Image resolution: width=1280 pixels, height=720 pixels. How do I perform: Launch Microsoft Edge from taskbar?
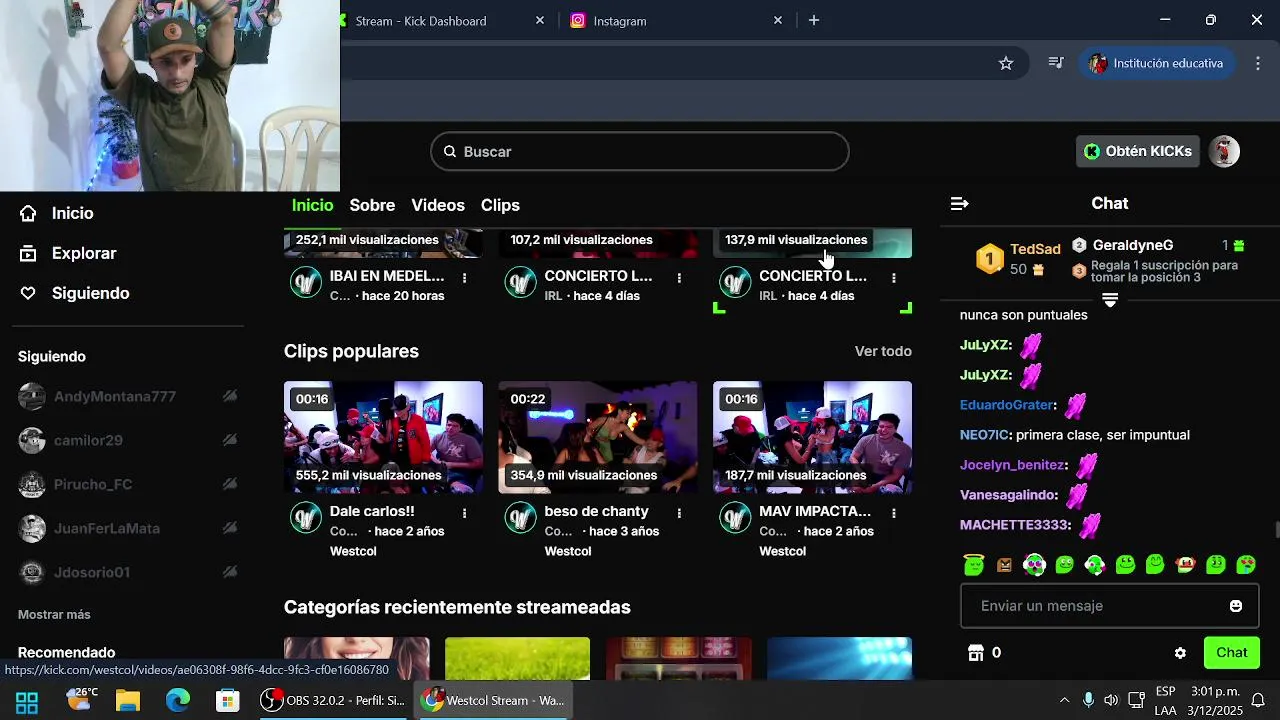[178, 701]
